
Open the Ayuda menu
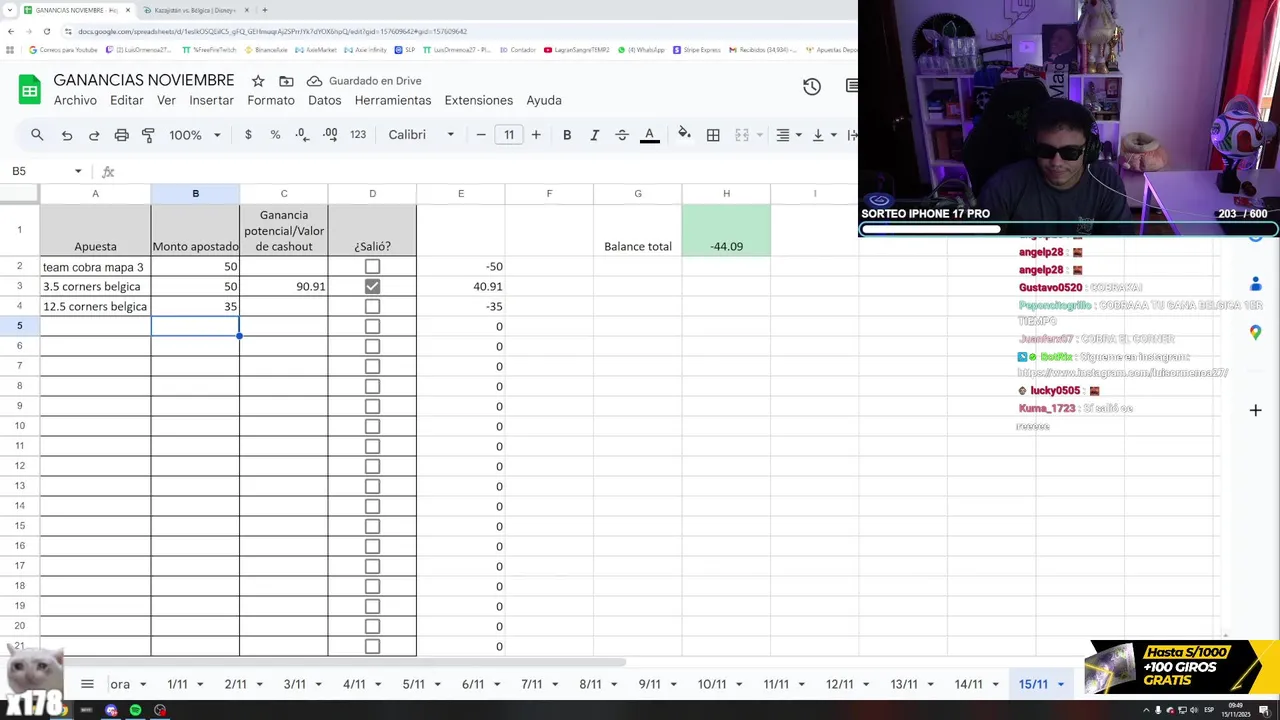544,100
